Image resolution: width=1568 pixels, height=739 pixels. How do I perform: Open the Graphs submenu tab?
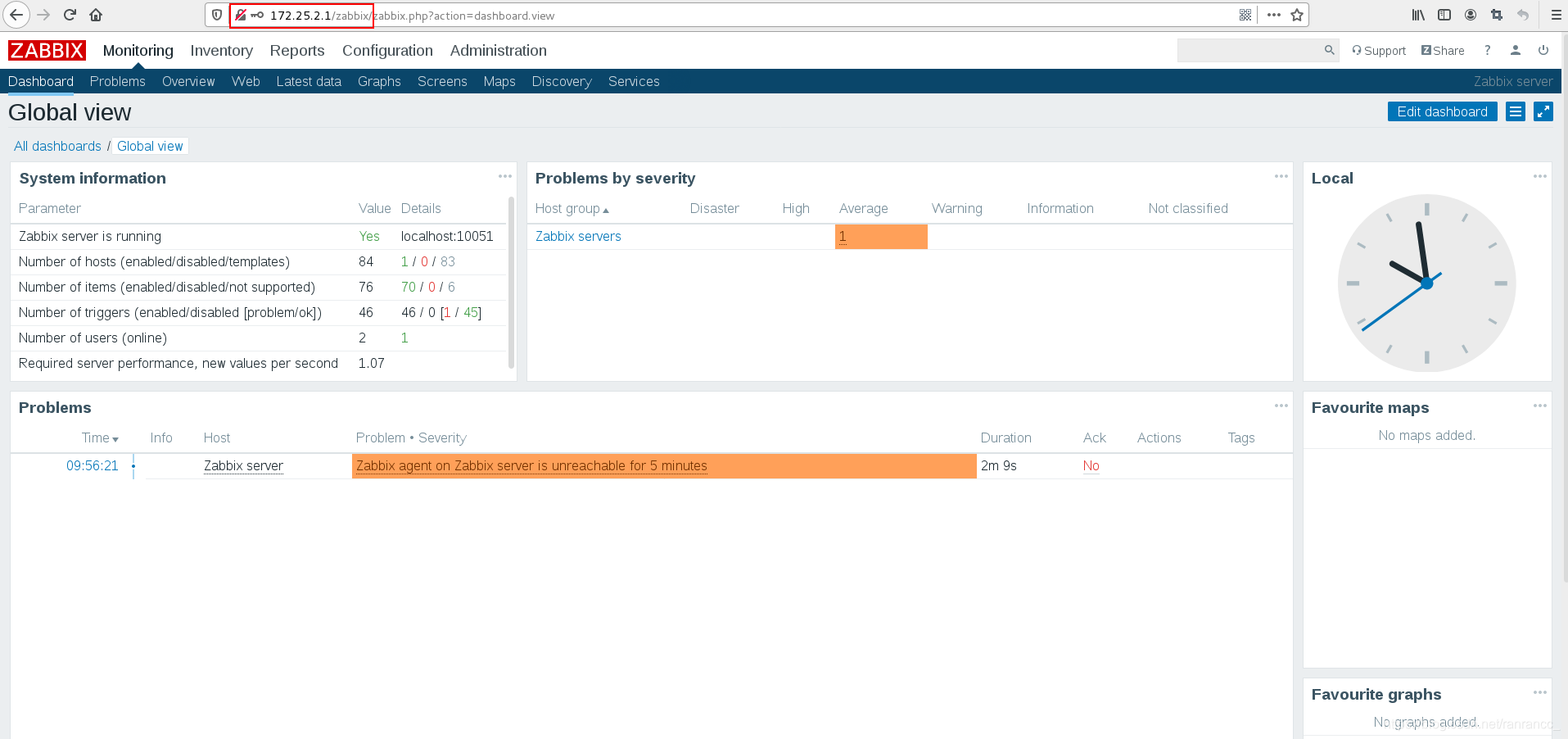point(379,81)
